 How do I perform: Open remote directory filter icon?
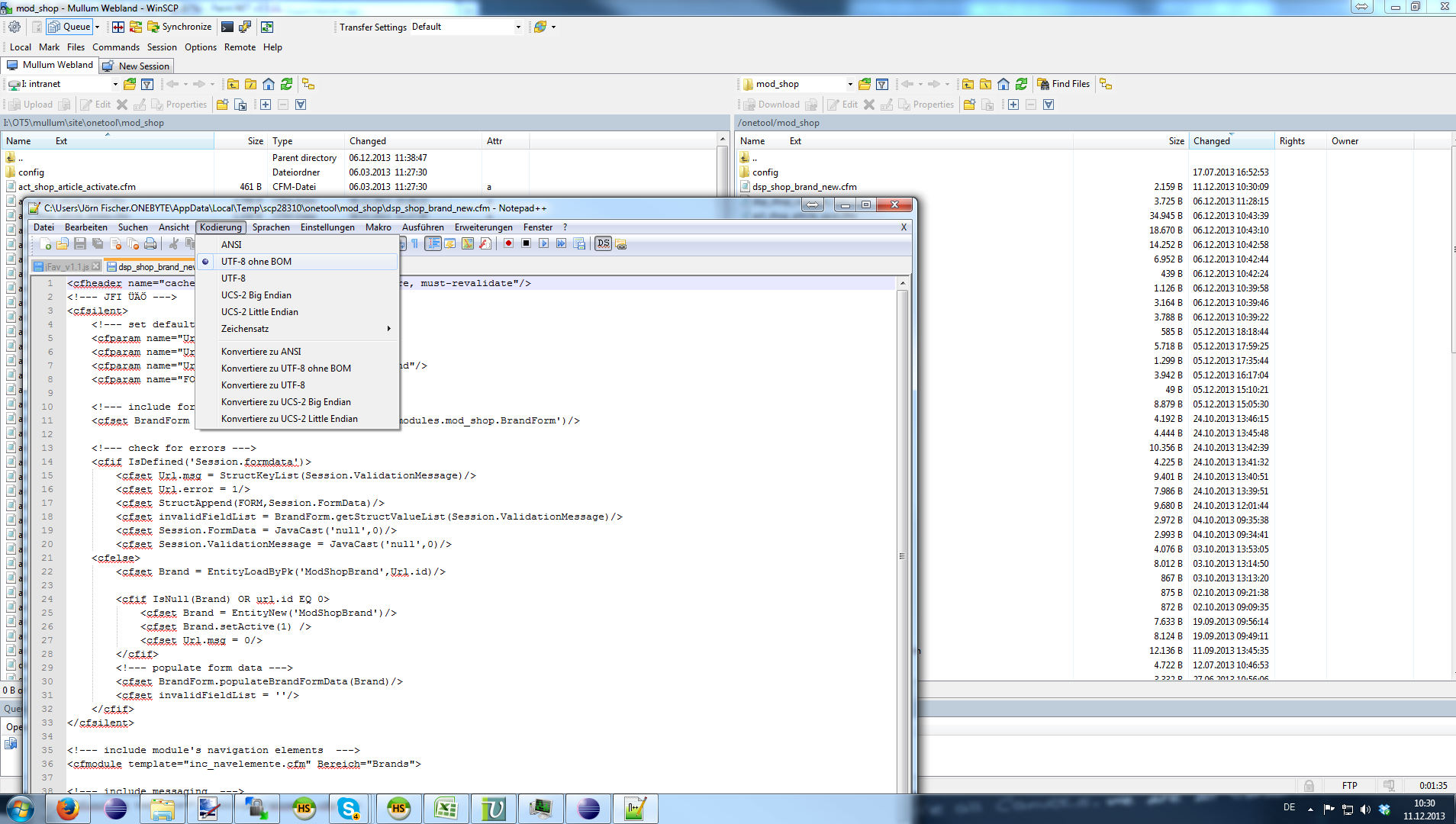882,84
